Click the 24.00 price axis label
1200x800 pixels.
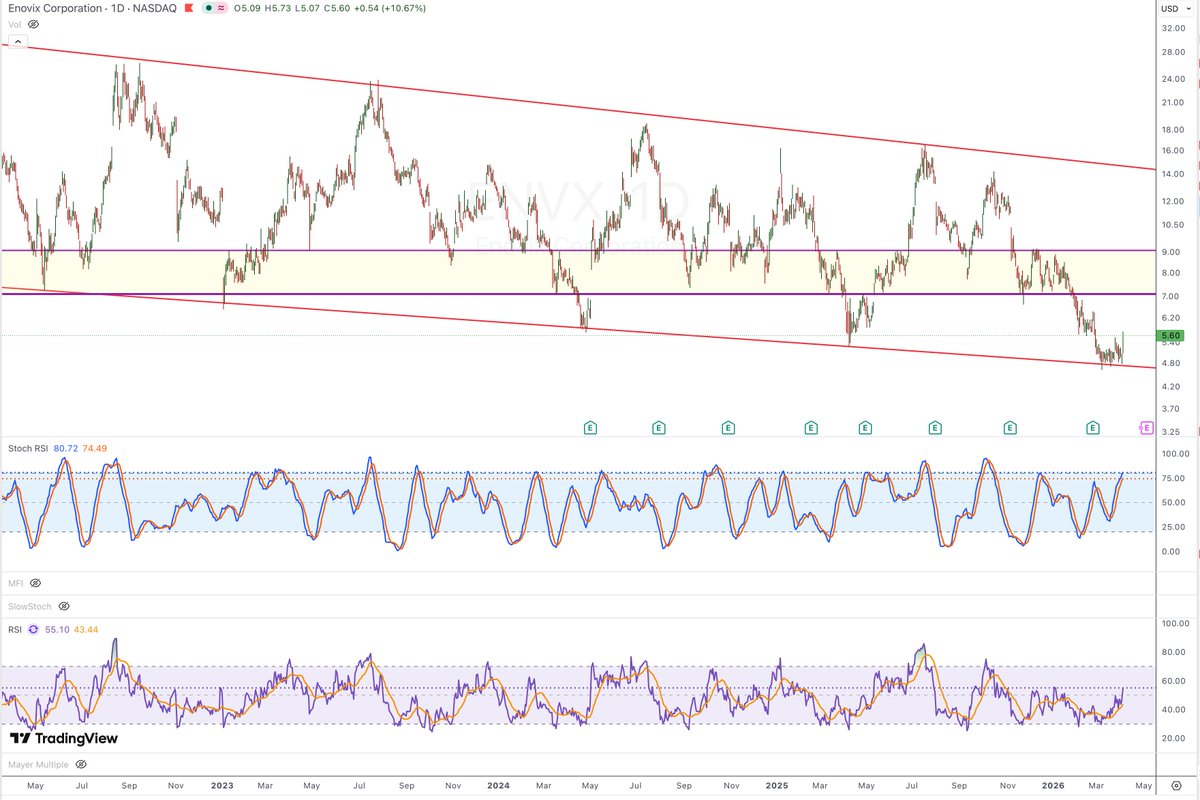1173,79
